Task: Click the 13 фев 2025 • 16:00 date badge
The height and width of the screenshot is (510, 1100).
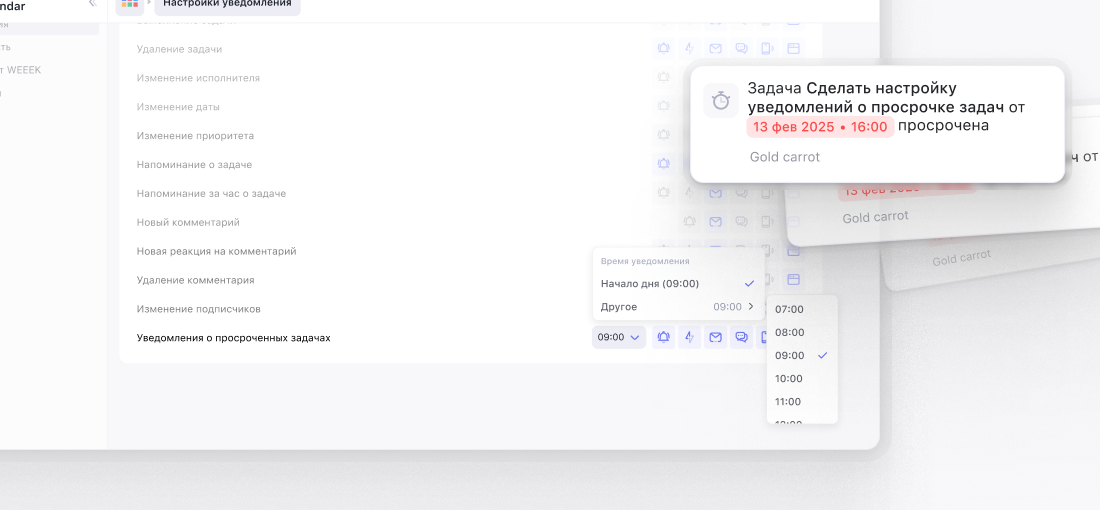Action: point(820,127)
